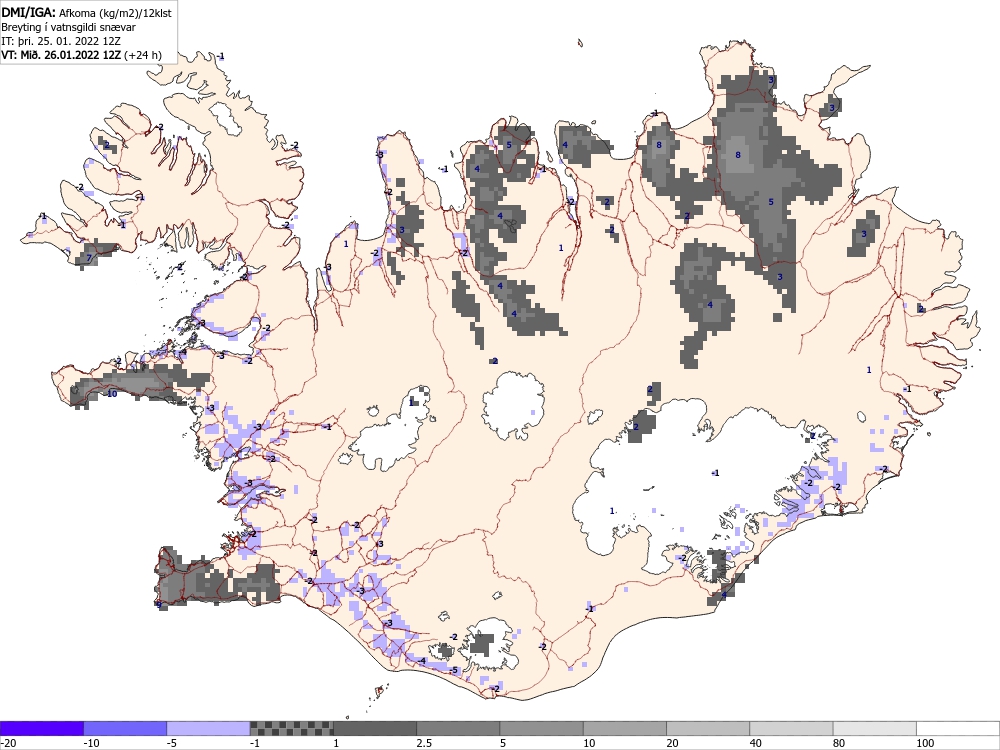Select the checkered -1 to 1 legend swatch
Viewport: 1000px width, 750px height.
coord(291,728)
